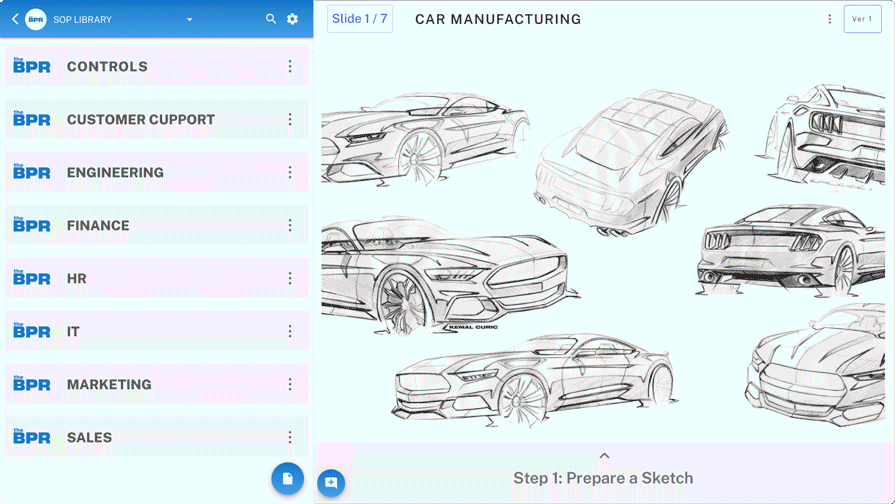The image size is (895, 504).
Task: Click the BPR logo beside IT
Action: (x=32, y=331)
